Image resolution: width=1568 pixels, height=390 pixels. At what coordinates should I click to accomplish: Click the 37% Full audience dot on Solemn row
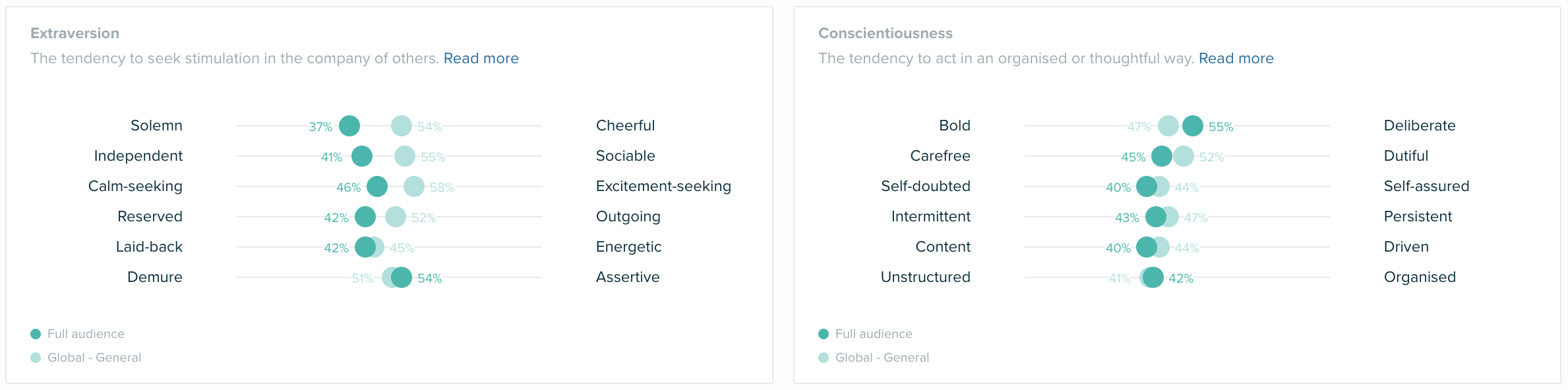coord(349,126)
